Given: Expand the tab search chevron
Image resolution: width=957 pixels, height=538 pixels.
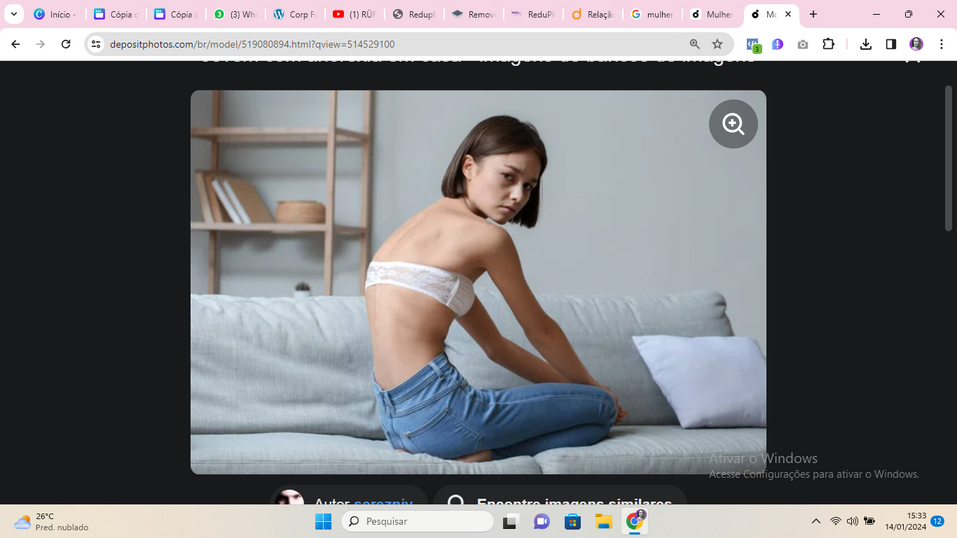Looking at the screenshot, I should point(14,15).
